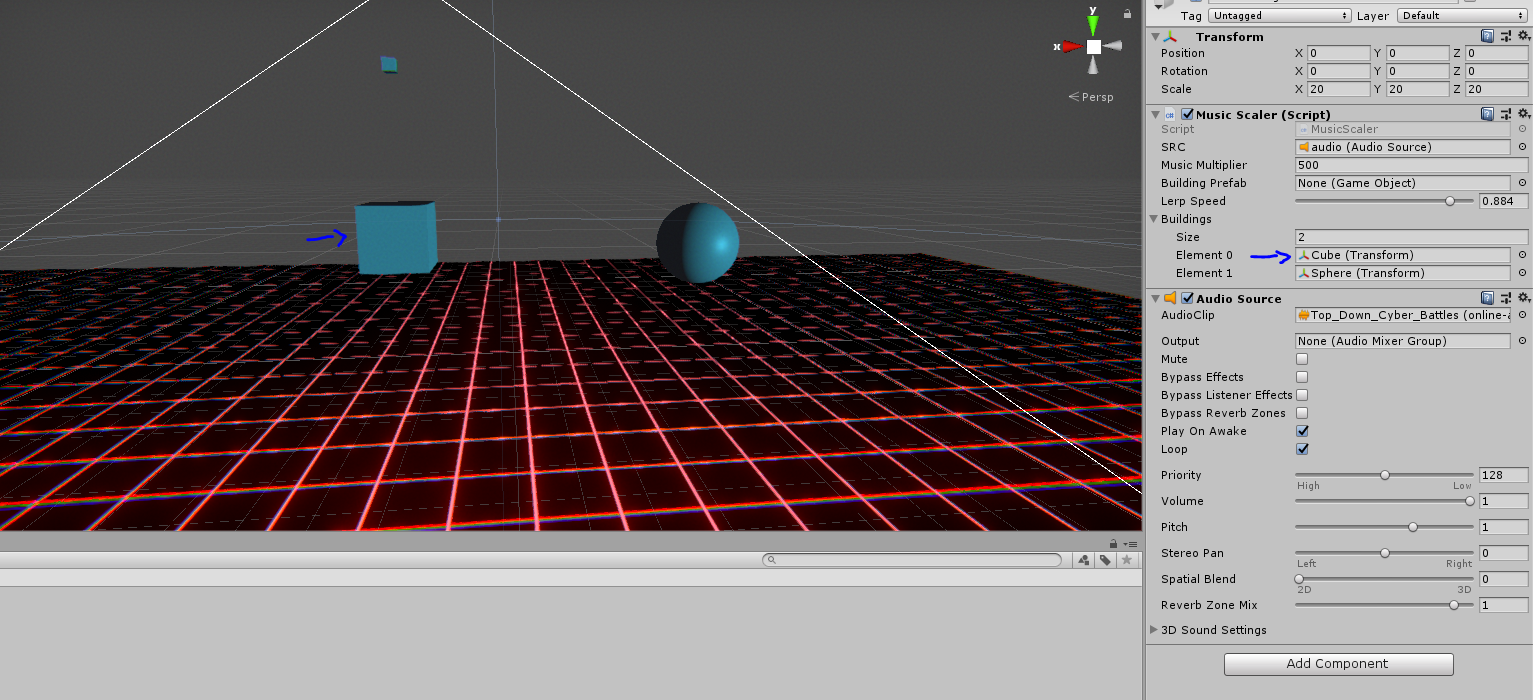Search by Type filter icon in Project panel
The height and width of the screenshot is (700, 1533).
tap(1083, 560)
